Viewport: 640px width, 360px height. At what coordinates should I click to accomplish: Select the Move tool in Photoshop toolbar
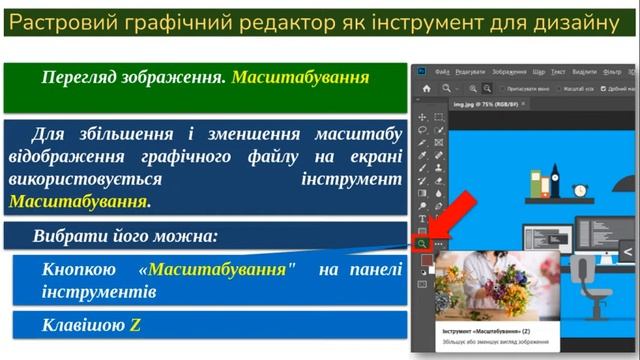422,117
